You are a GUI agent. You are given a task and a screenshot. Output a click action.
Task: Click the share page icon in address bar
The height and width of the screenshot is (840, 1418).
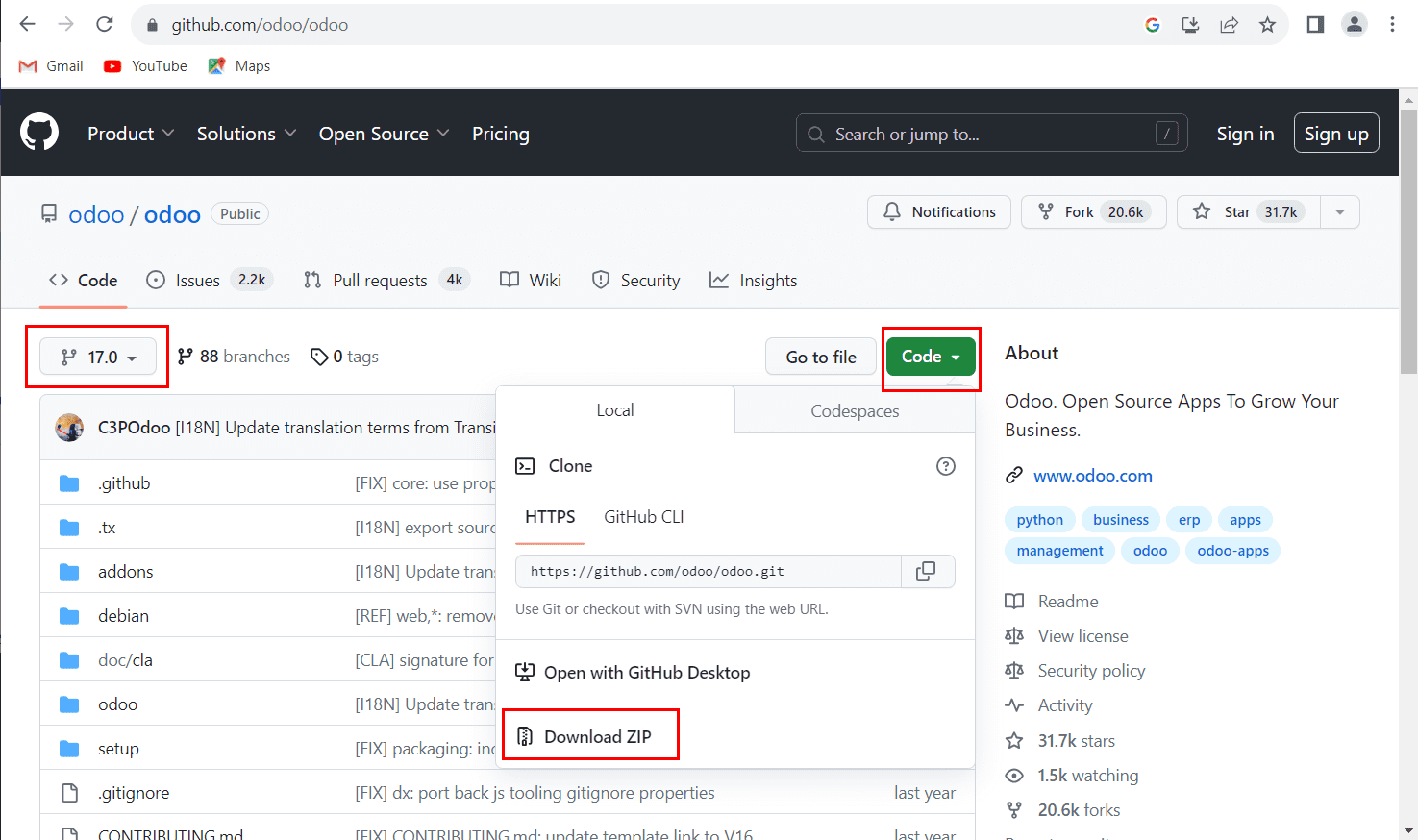(x=1229, y=25)
